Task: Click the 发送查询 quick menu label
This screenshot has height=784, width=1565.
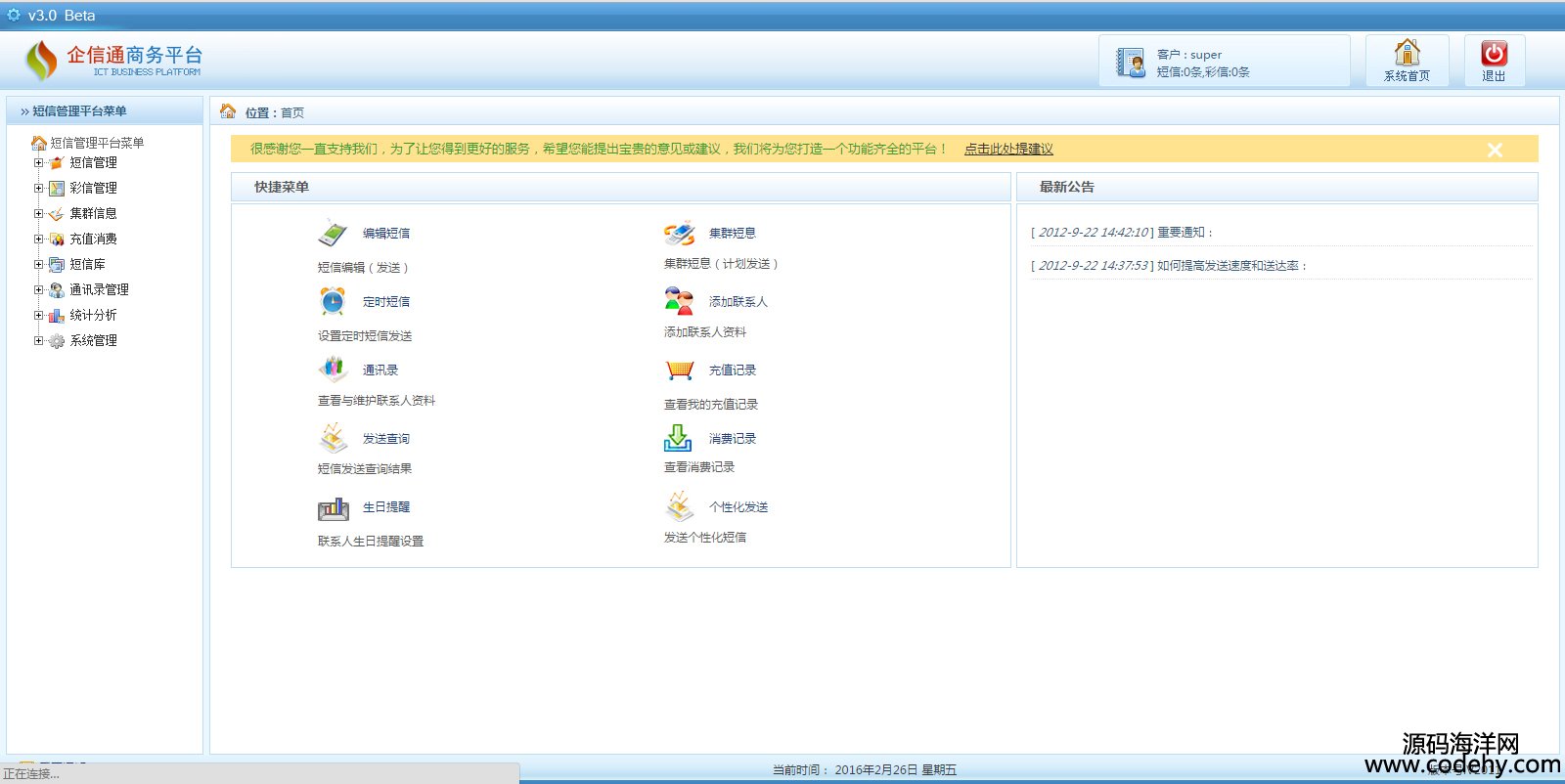Action: [386, 439]
